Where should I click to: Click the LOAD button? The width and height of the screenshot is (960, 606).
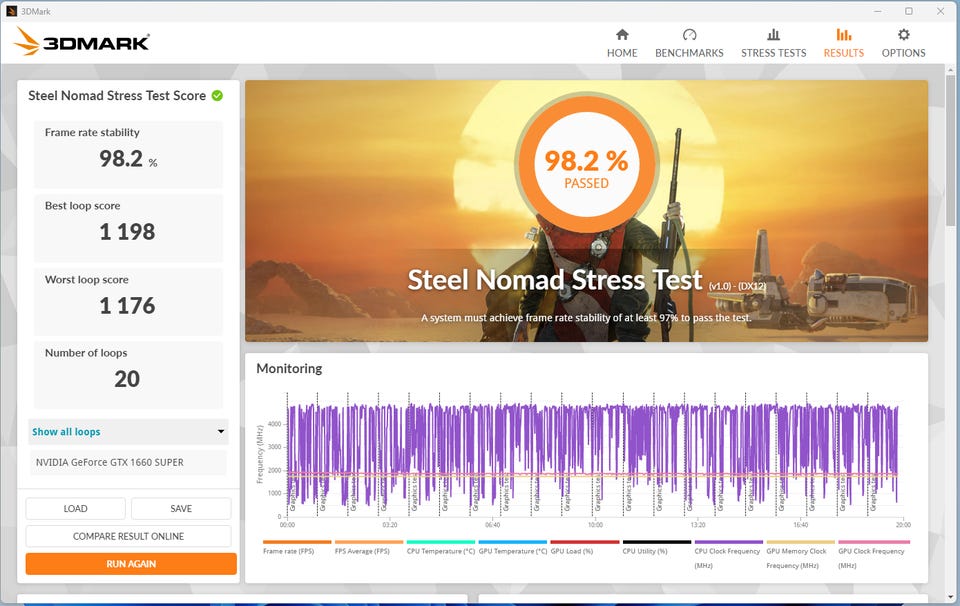(75, 509)
